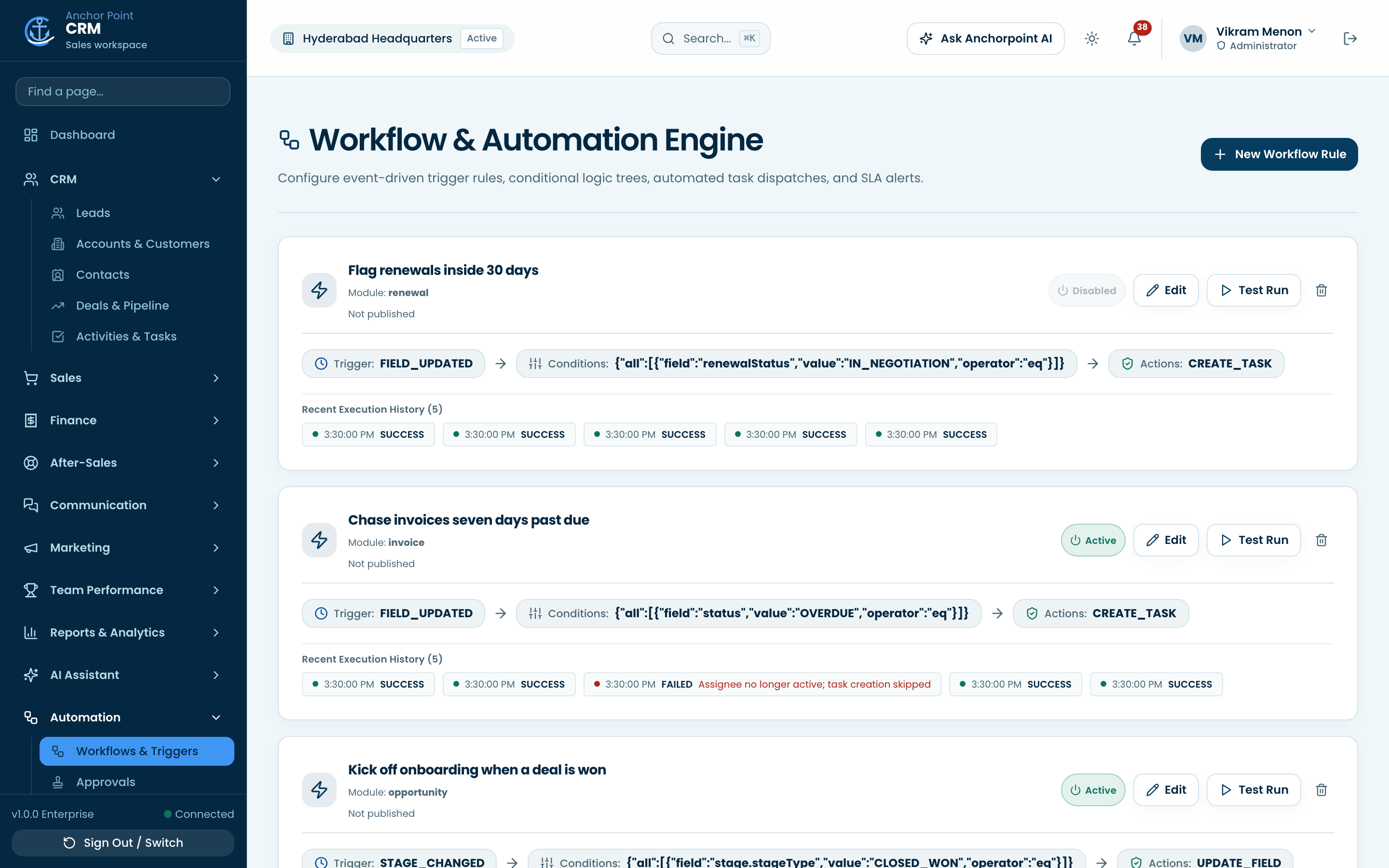The width and height of the screenshot is (1389, 868).
Task: Click the workflow icon beside page title
Action: coord(289,140)
